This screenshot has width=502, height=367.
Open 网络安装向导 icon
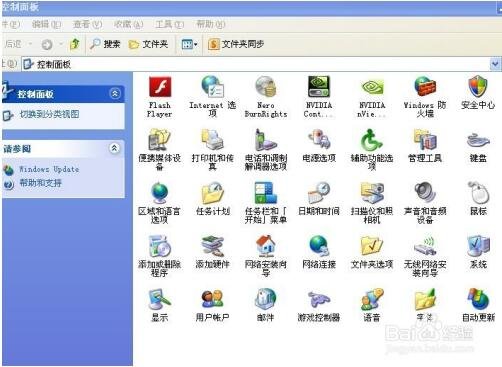(x=266, y=256)
